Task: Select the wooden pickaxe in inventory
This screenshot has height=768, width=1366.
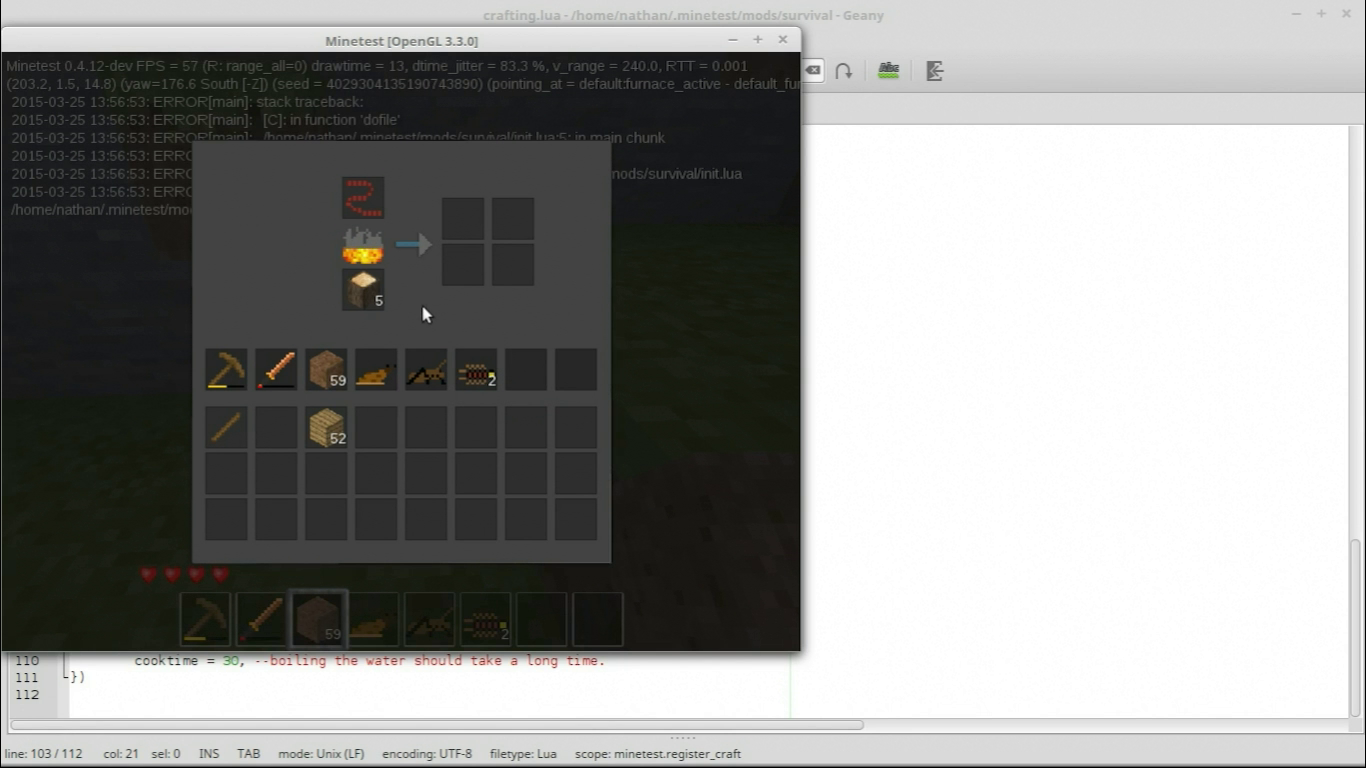Action: (226, 369)
